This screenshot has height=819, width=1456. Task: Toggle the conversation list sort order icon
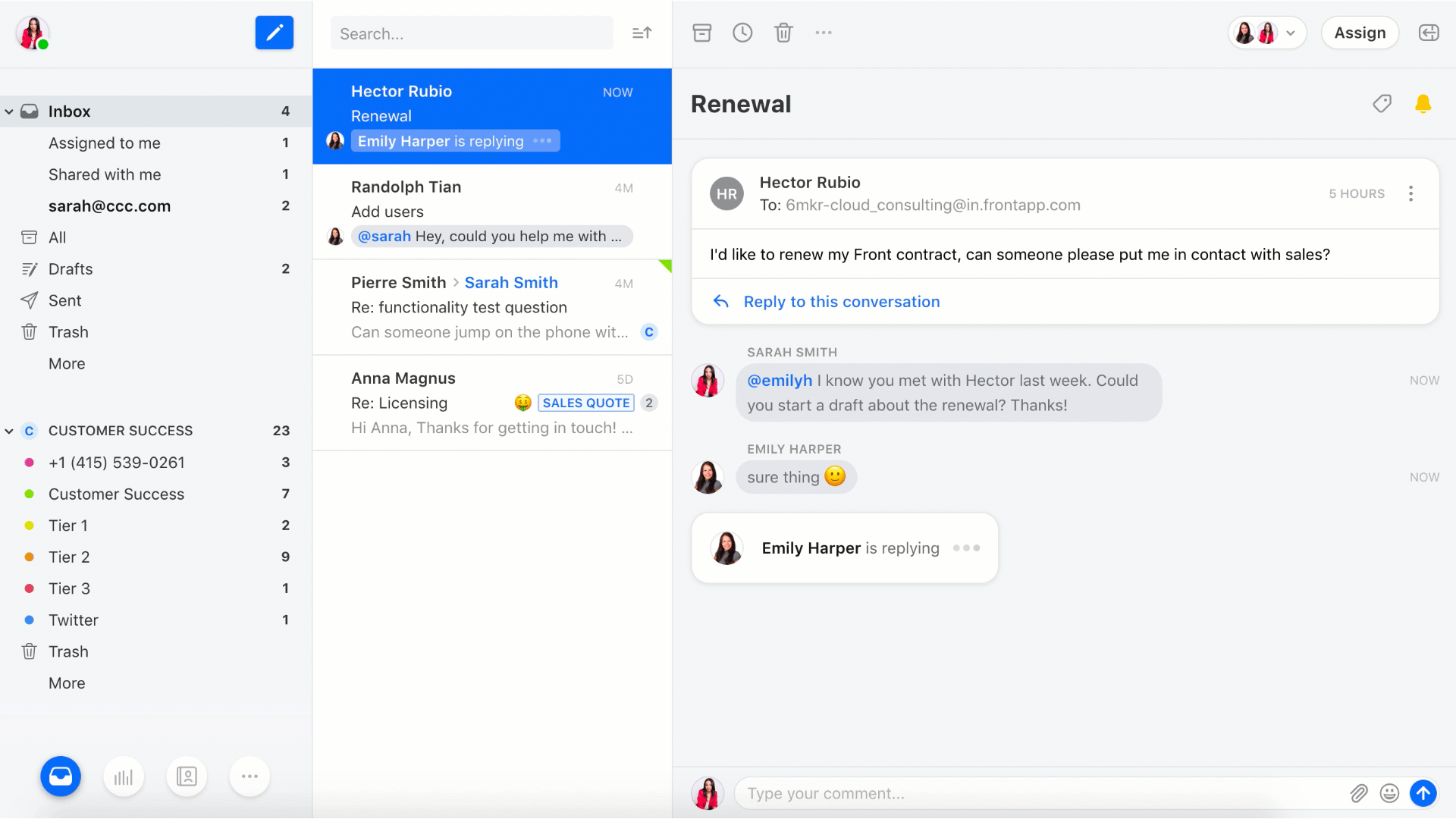pyautogui.click(x=642, y=33)
